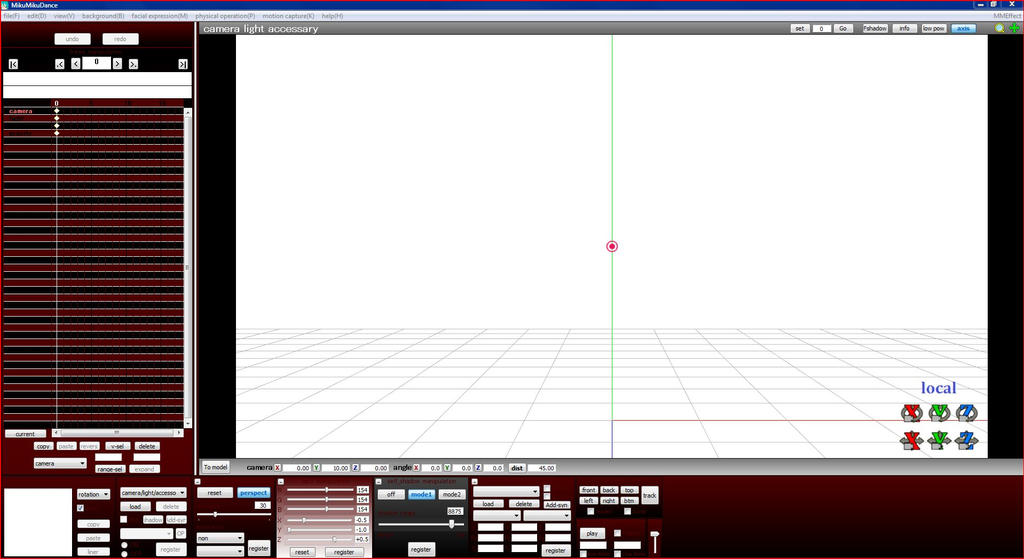
Task: Click the range-sel button
Action: 109,470
